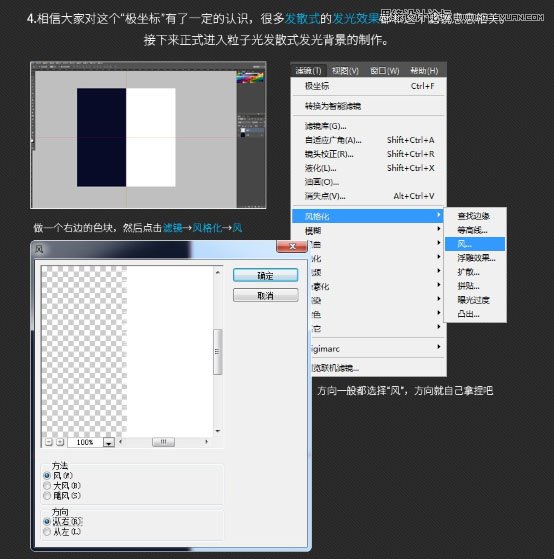Choose 液化(L)... menu entry
Screen dimensions: 554x559
(x=369, y=168)
